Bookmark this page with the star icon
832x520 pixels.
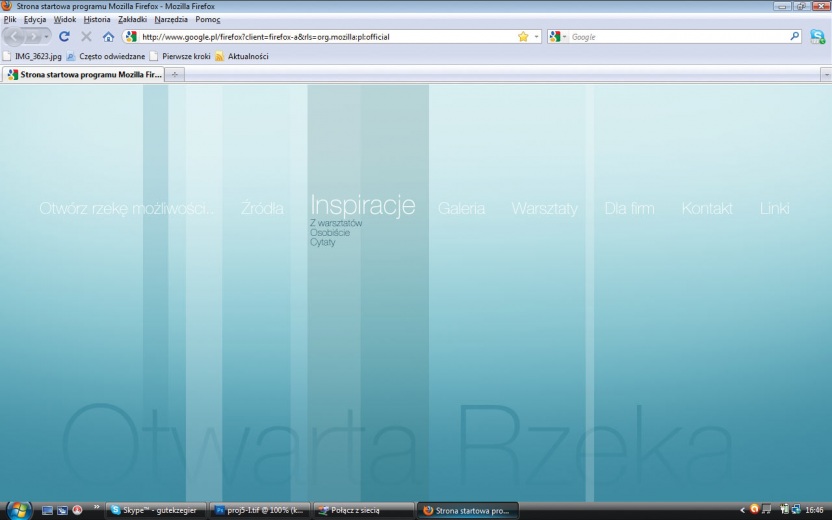523,37
